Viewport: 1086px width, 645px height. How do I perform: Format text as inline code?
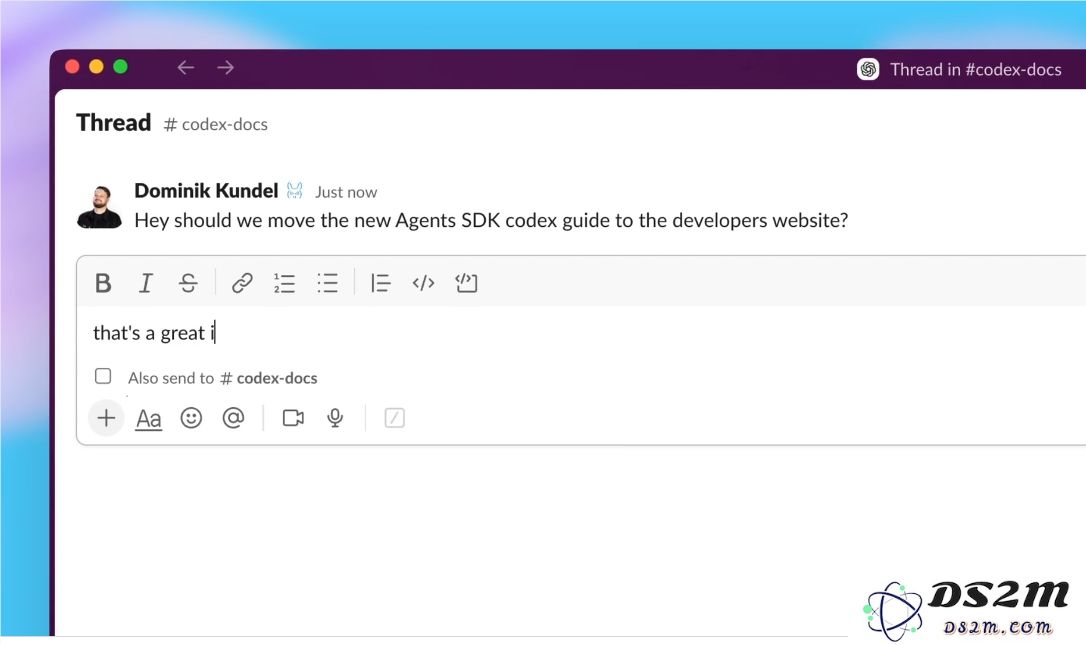[423, 283]
